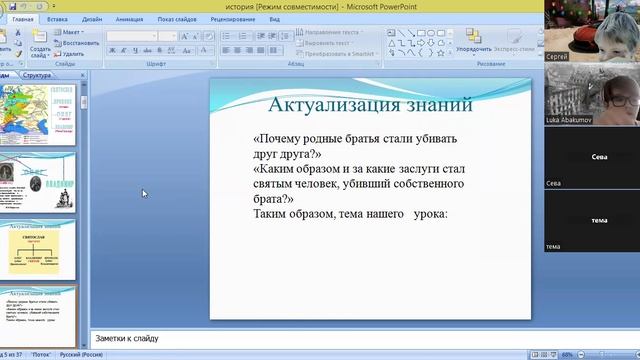The height and width of the screenshot is (360, 640).
Task: Switch to Структура outline tab
Action: tap(37, 75)
